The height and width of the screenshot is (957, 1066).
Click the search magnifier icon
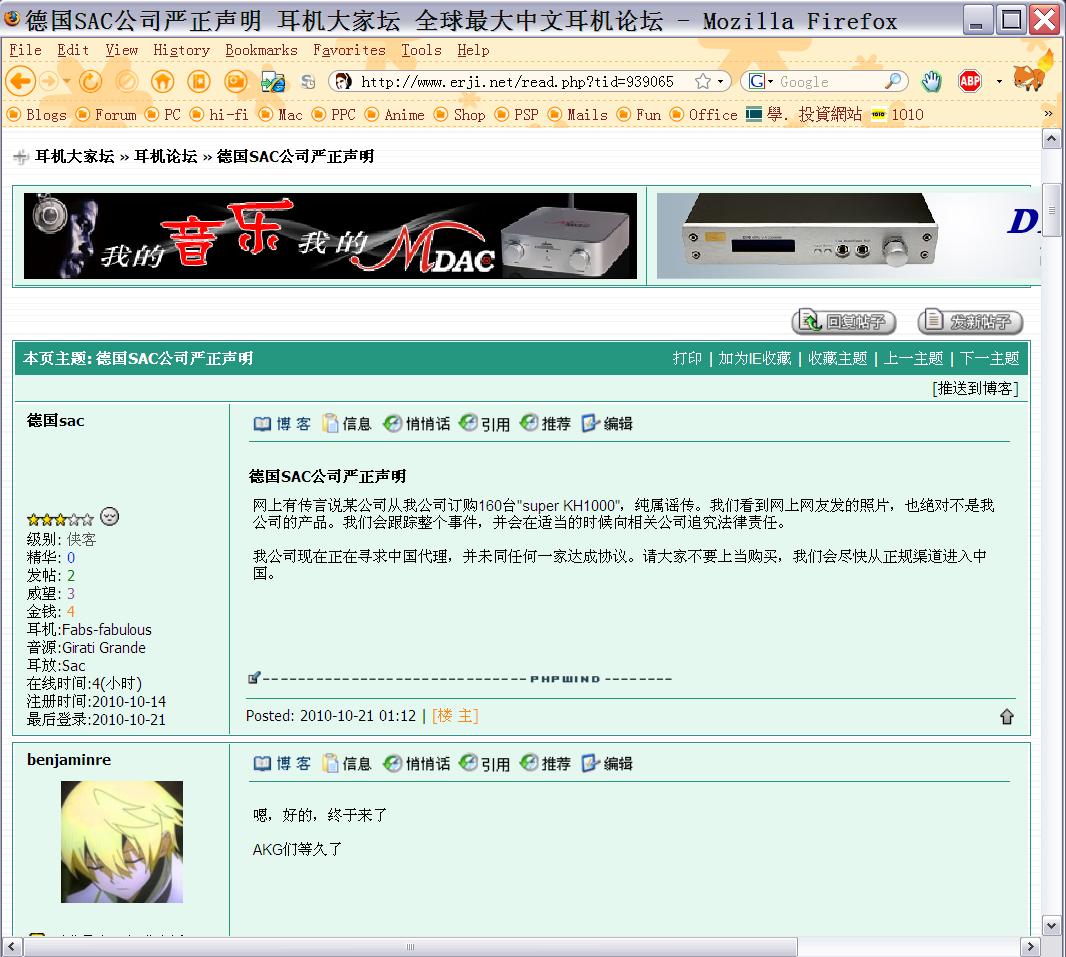893,82
